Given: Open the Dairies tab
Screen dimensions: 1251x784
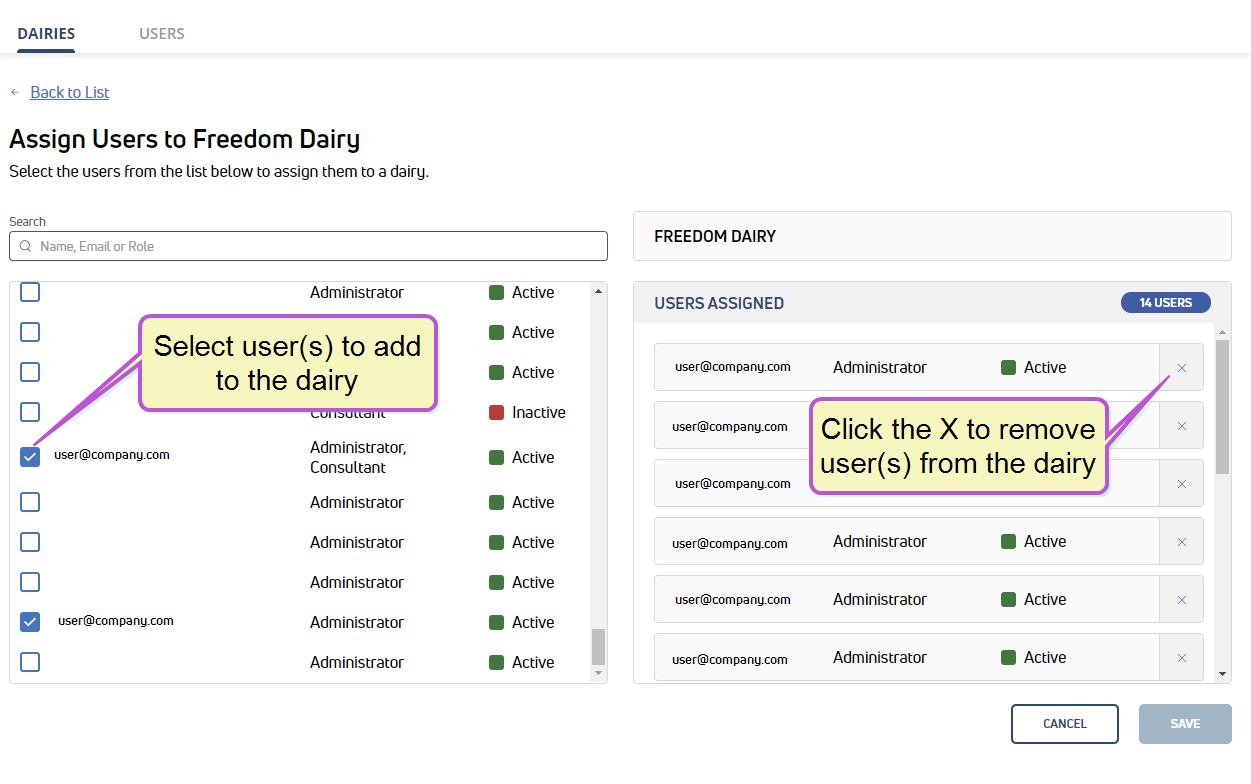Looking at the screenshot, I should (x=46, y=33).
